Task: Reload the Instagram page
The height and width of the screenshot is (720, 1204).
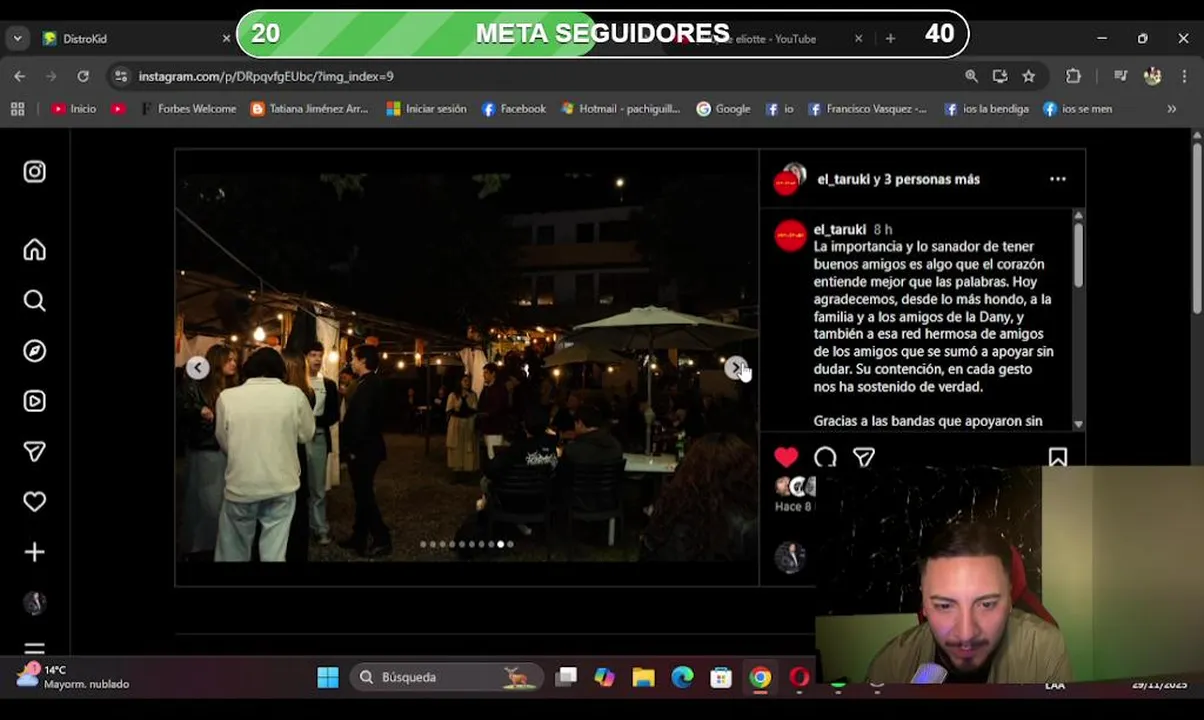Action: coord(83,76)
